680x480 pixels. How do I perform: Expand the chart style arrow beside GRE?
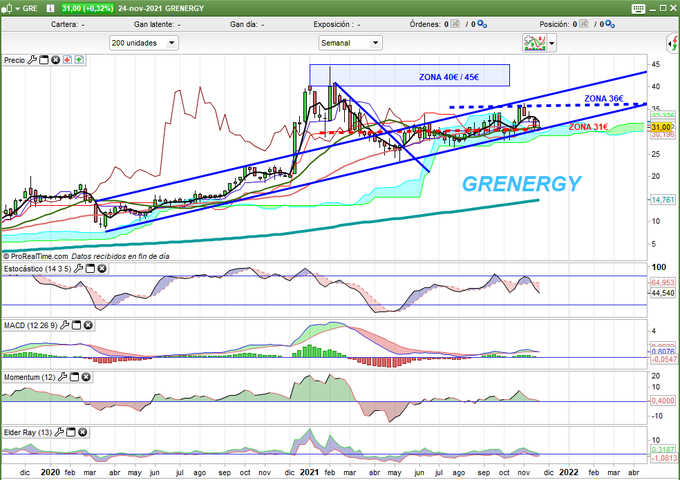click(x=18, y=9)
